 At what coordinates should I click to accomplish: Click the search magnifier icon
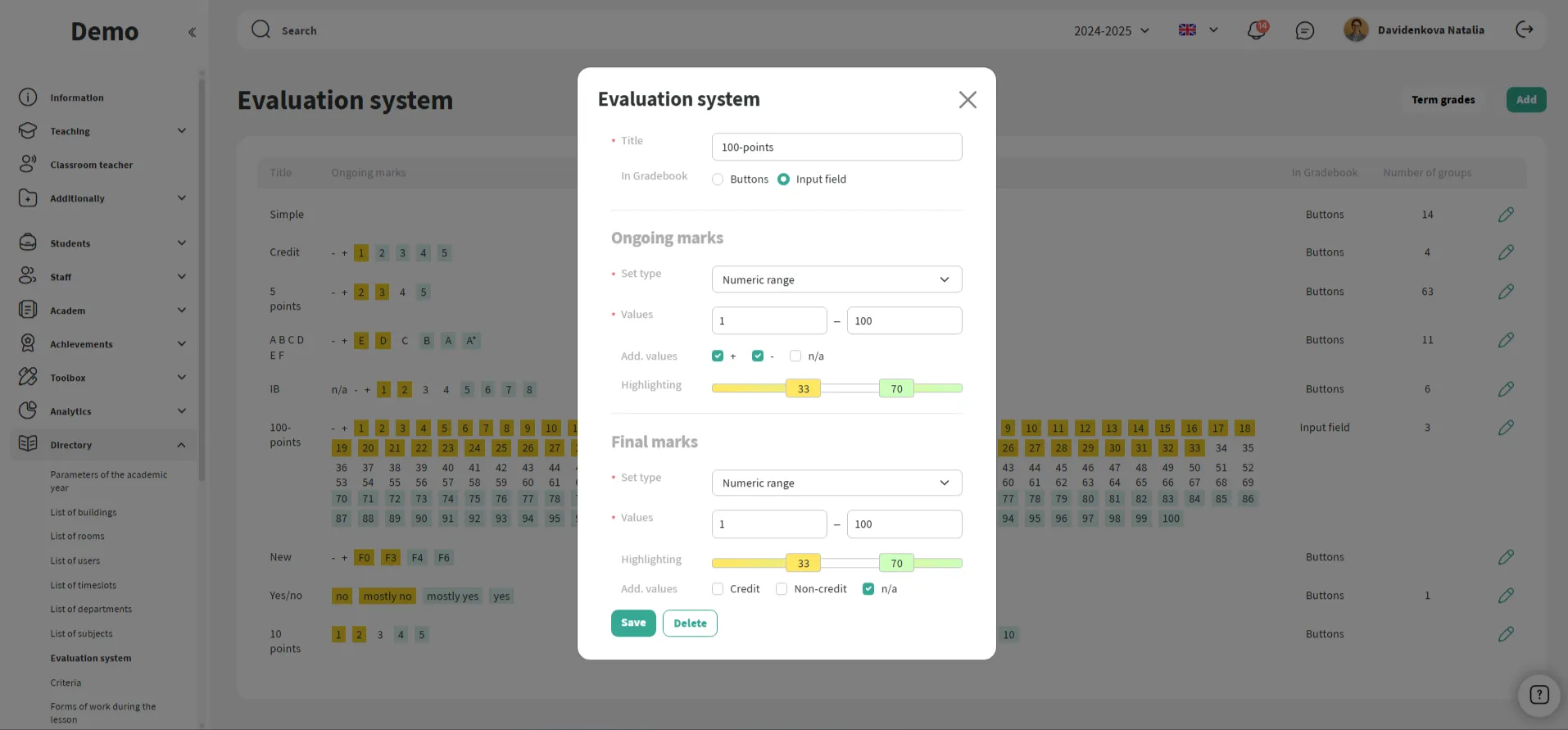click(x=261, y=29)
